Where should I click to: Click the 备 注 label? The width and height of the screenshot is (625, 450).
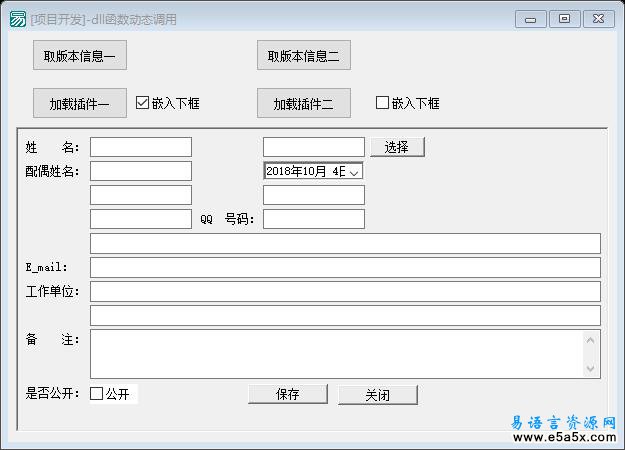(x=52, y=340)
